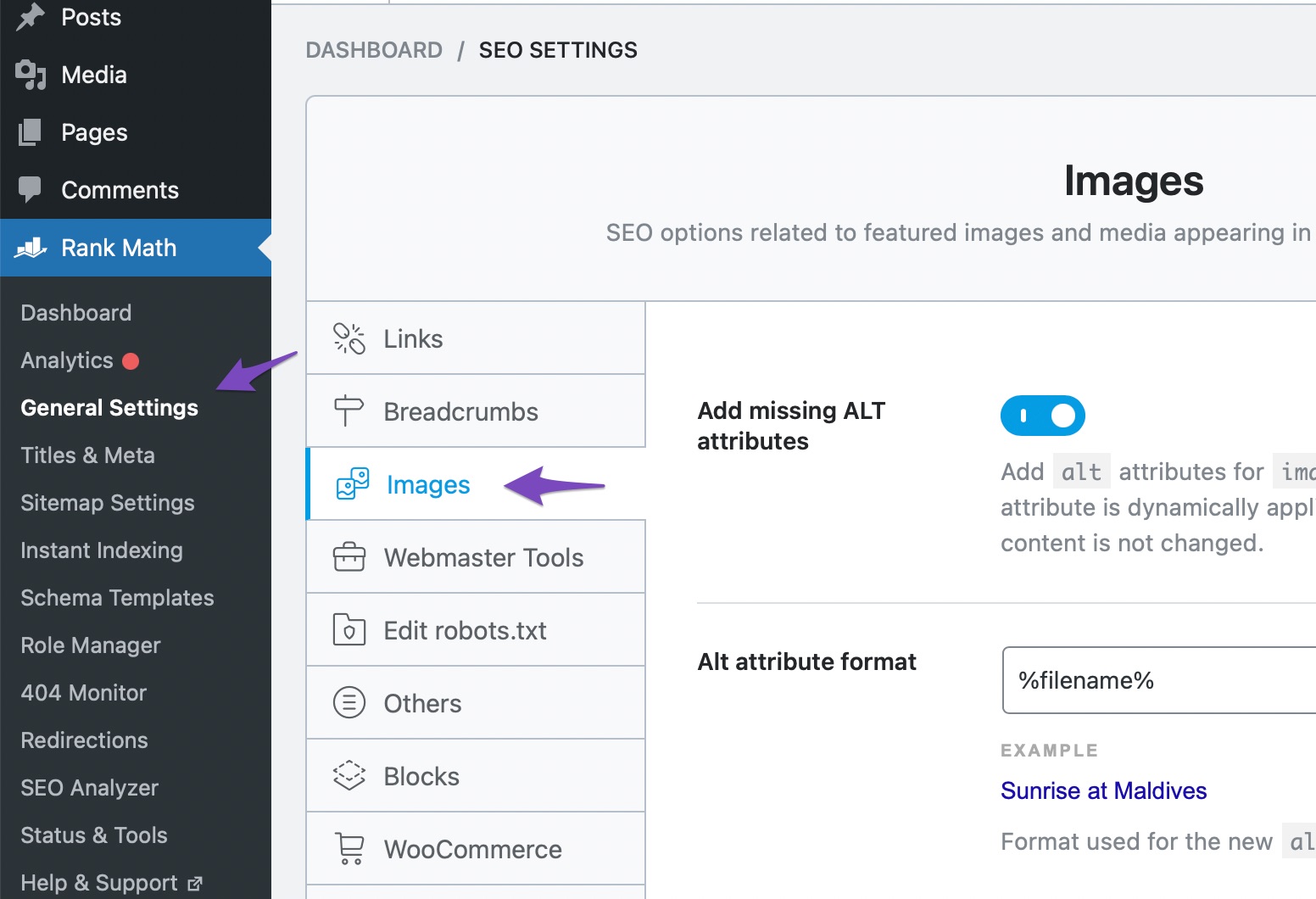Click the Alt attribute format field
This screenshot has height=899, width=1316.
click(1159, 680)
